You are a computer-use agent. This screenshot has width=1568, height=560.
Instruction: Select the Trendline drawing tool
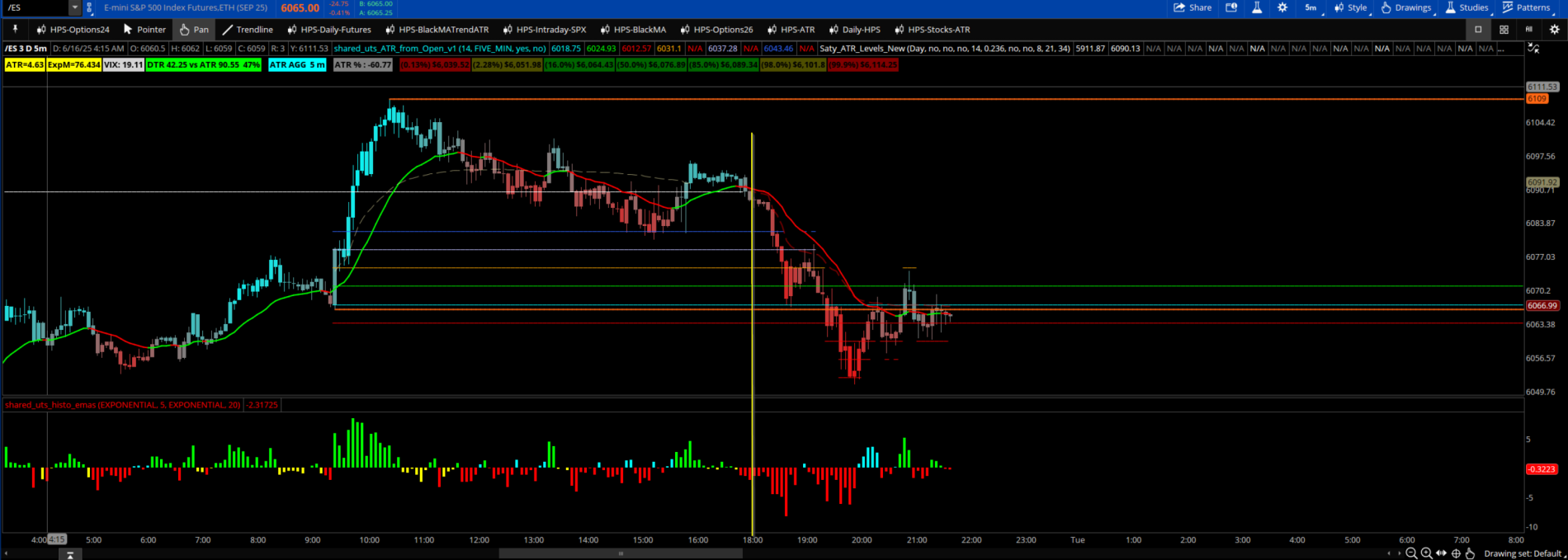[x=247, y=29]
